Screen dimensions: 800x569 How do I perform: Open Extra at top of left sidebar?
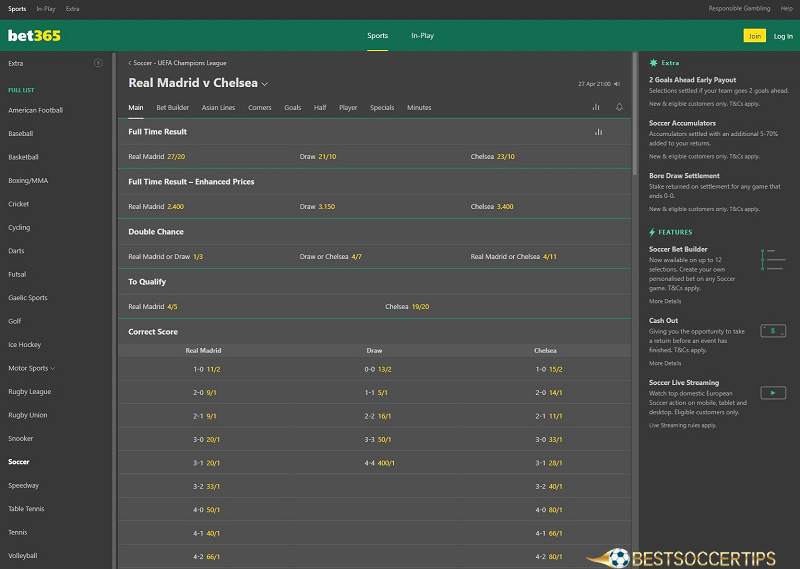[x=16, y=63]
